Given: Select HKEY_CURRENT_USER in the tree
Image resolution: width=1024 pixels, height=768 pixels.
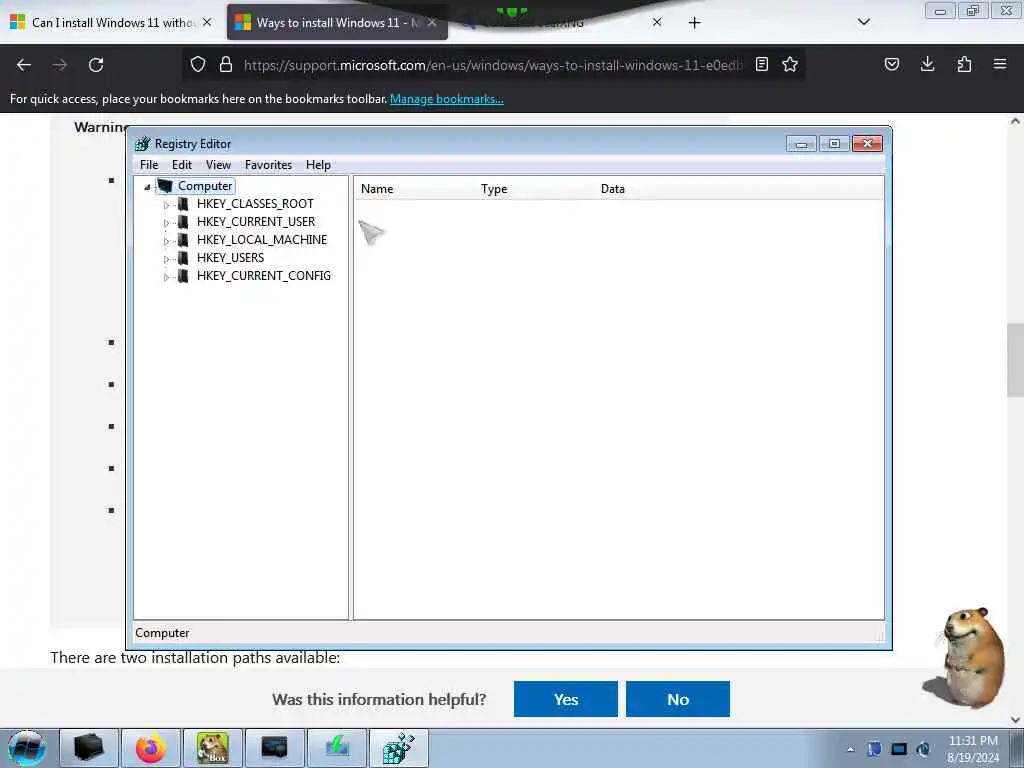Looking at the screenshot, I should tap(256, 222).
